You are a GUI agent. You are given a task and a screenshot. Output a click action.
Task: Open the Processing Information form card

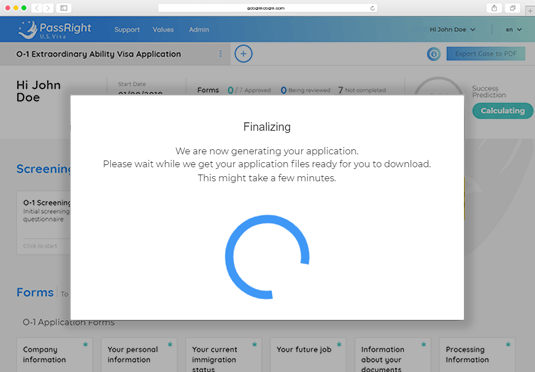point(477,355)
